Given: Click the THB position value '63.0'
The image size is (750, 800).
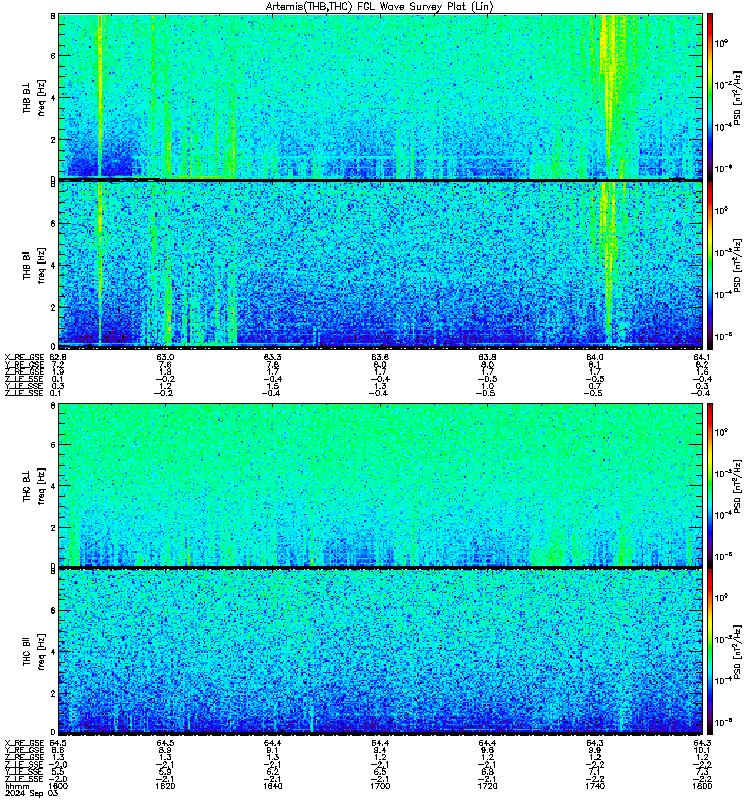Looking at the screenshot, I should [x=165, y=357].
